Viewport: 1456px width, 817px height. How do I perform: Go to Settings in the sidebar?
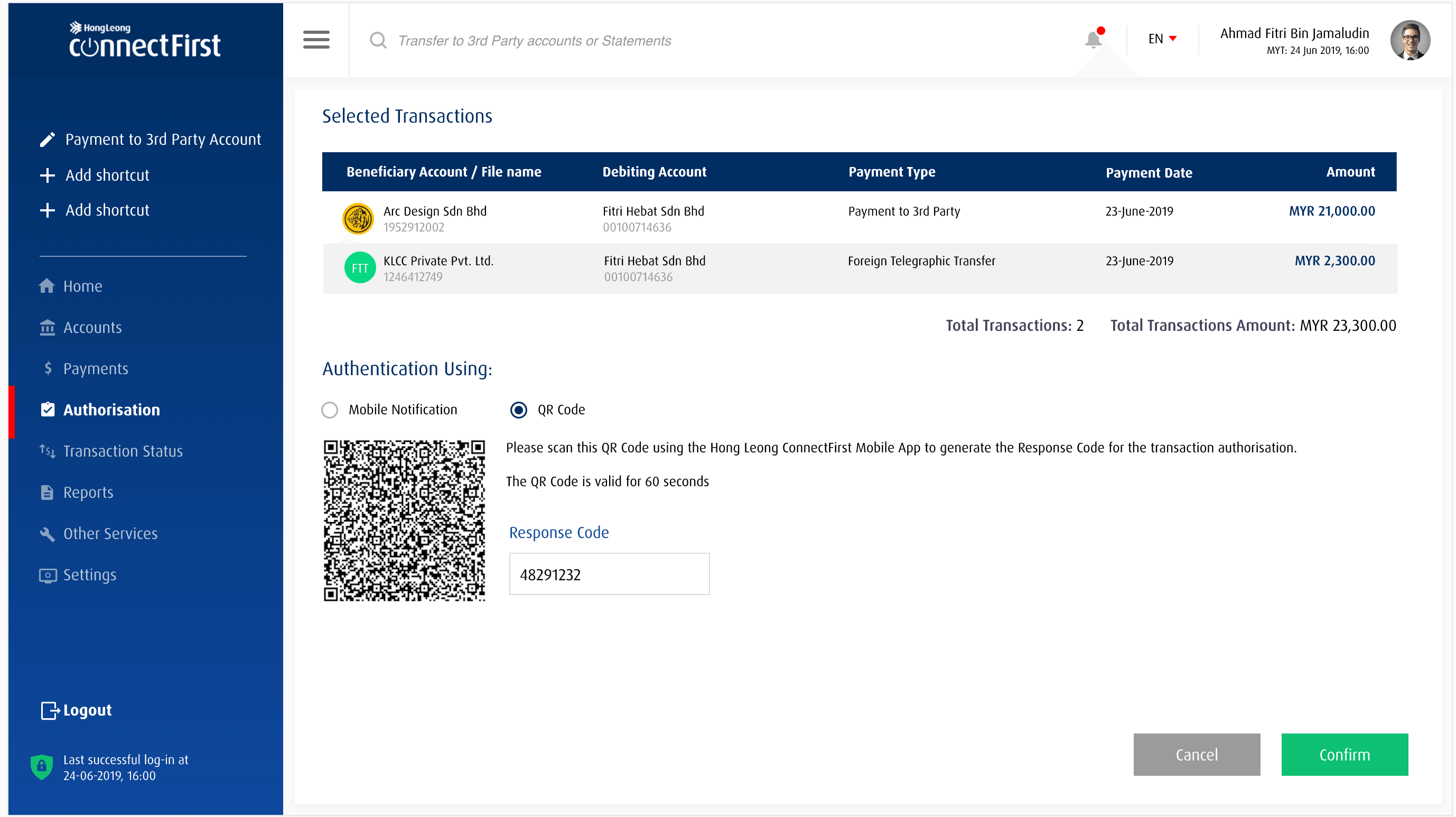89,574
